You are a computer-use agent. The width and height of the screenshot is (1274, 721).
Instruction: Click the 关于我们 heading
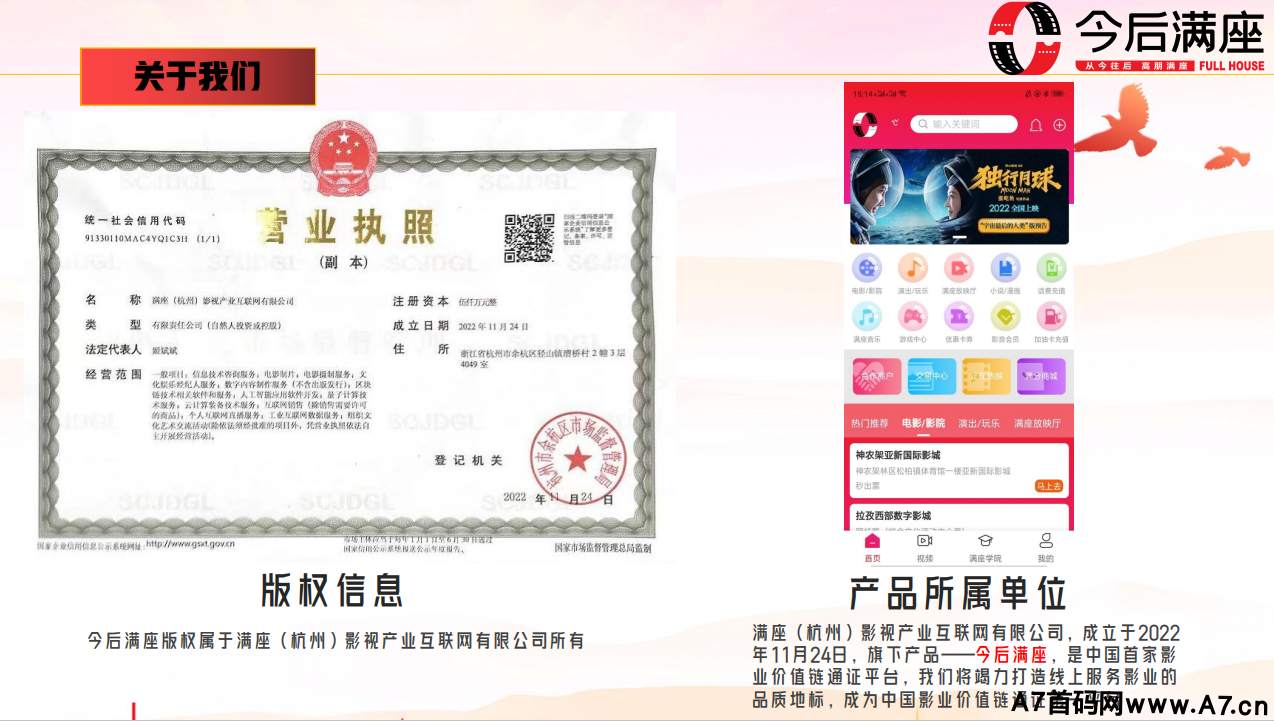click(198, 76)
